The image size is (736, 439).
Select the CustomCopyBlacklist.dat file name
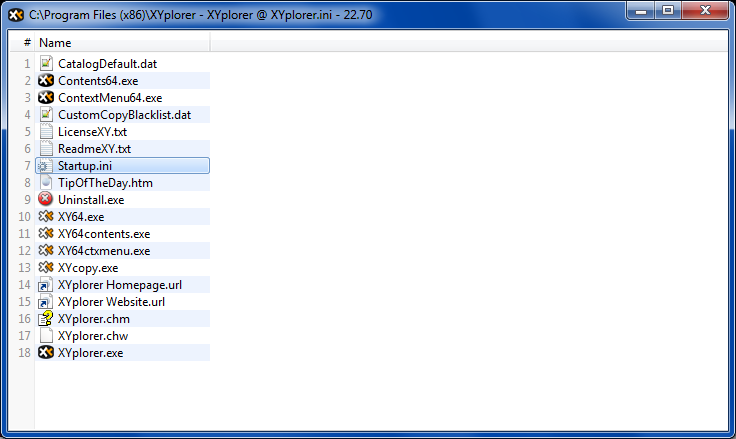point(124,115)
